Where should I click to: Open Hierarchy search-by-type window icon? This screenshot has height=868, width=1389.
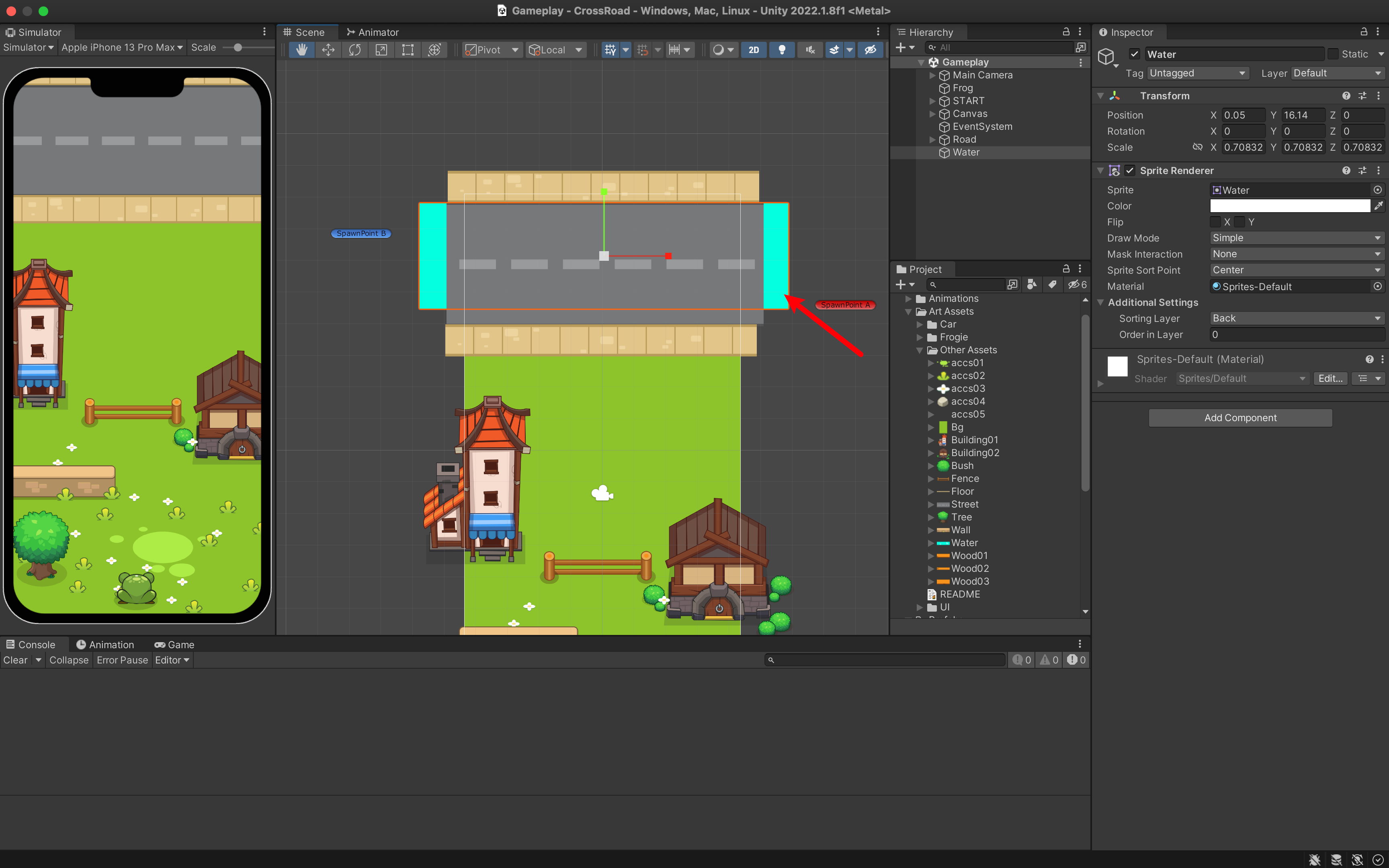(1081, 47)
